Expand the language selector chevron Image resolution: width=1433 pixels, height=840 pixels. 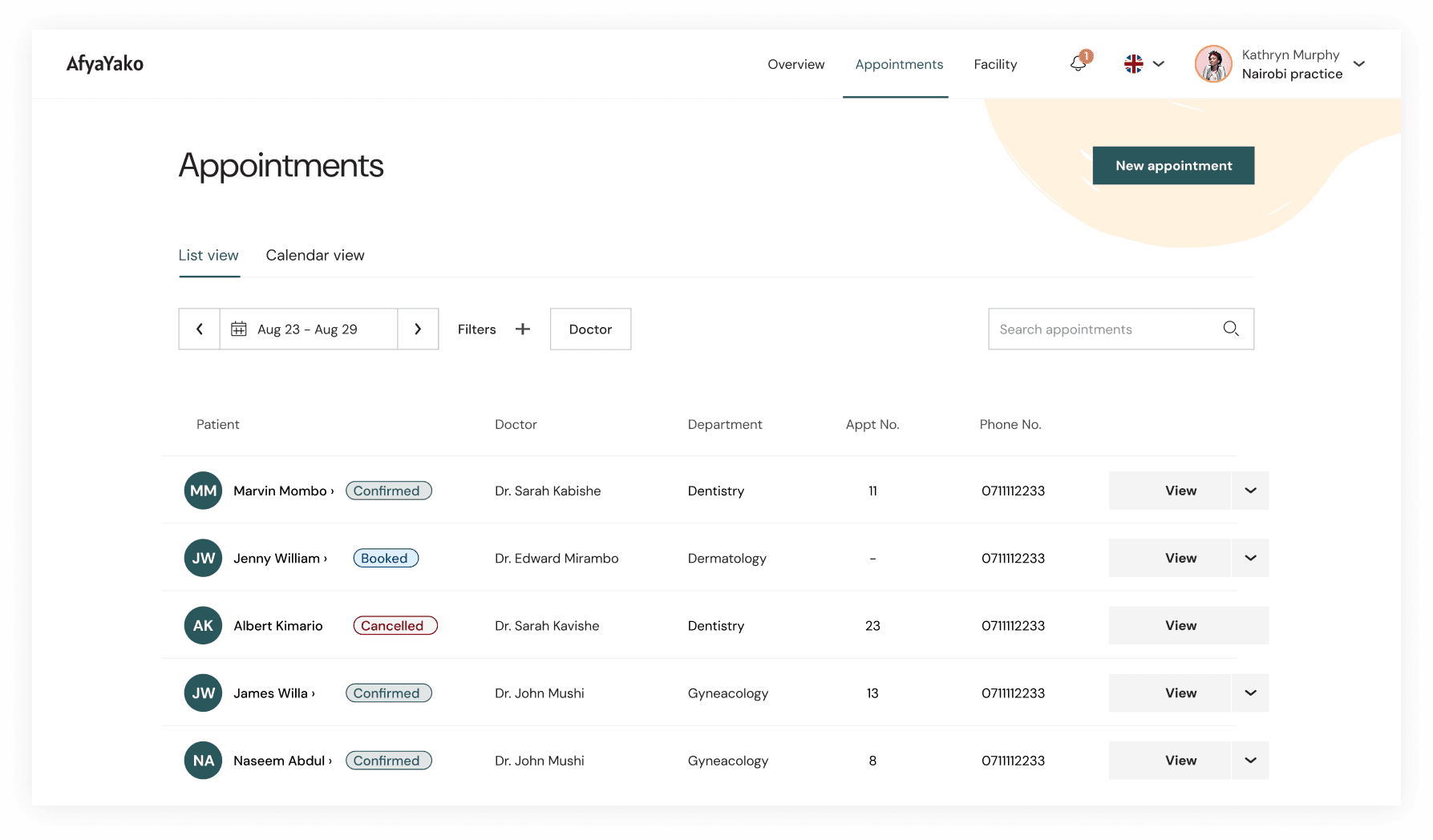pos(1158,64)
